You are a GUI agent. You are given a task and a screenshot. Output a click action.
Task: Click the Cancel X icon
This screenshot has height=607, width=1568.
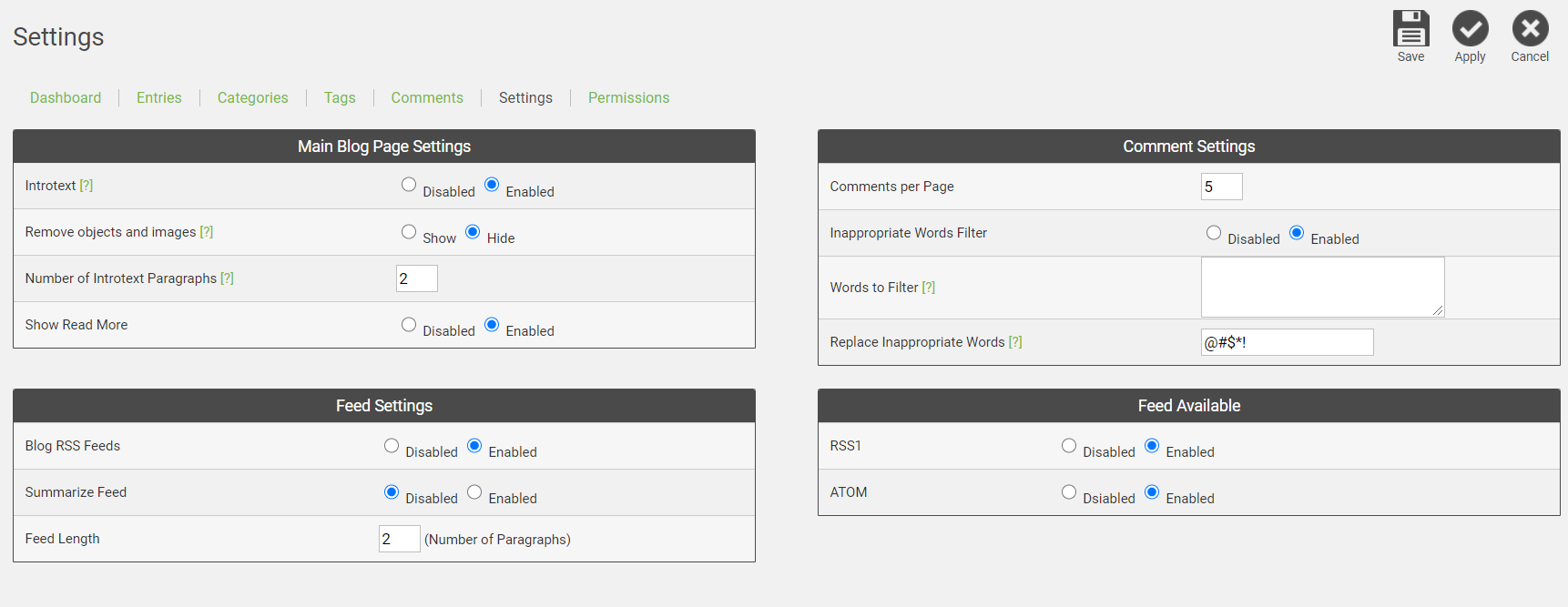1530,29
